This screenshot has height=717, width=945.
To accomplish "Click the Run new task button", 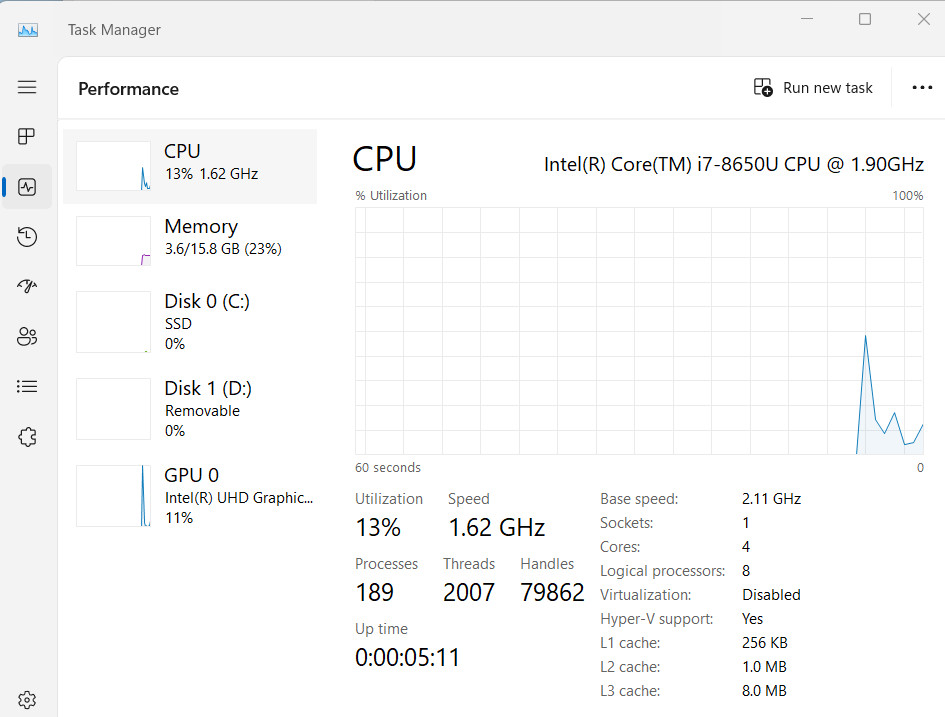I will coord(813,88).
